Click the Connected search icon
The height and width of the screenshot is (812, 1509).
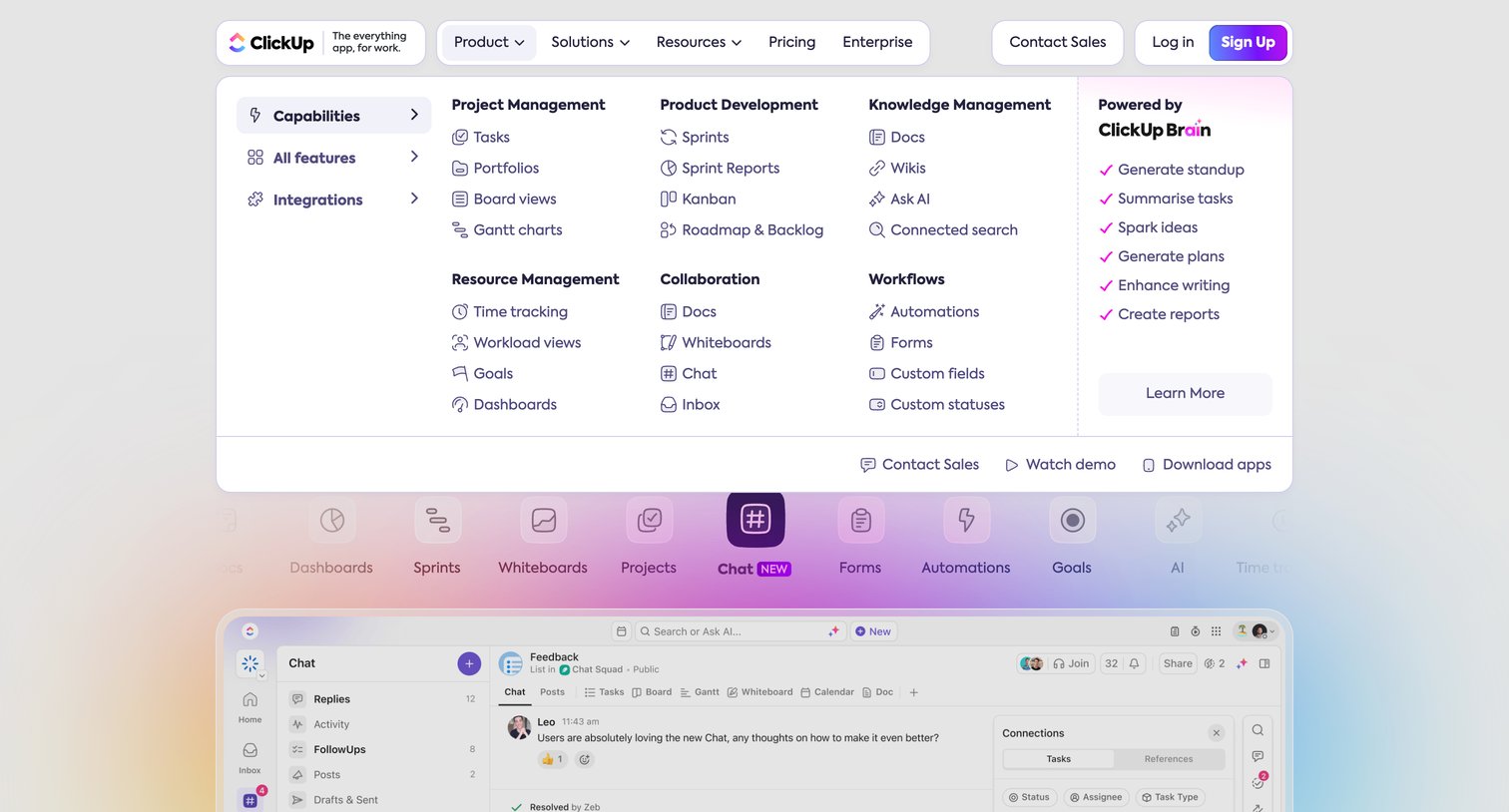coord(877,230)
